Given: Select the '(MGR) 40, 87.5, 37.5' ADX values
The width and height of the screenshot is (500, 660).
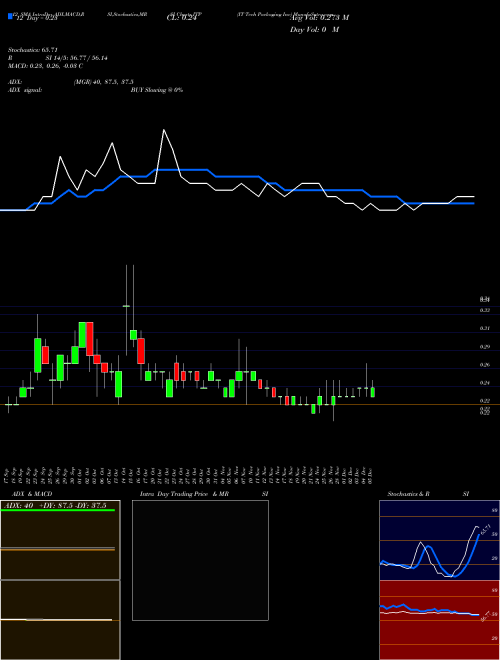Looking at the screenshot, I should point(104,82).
